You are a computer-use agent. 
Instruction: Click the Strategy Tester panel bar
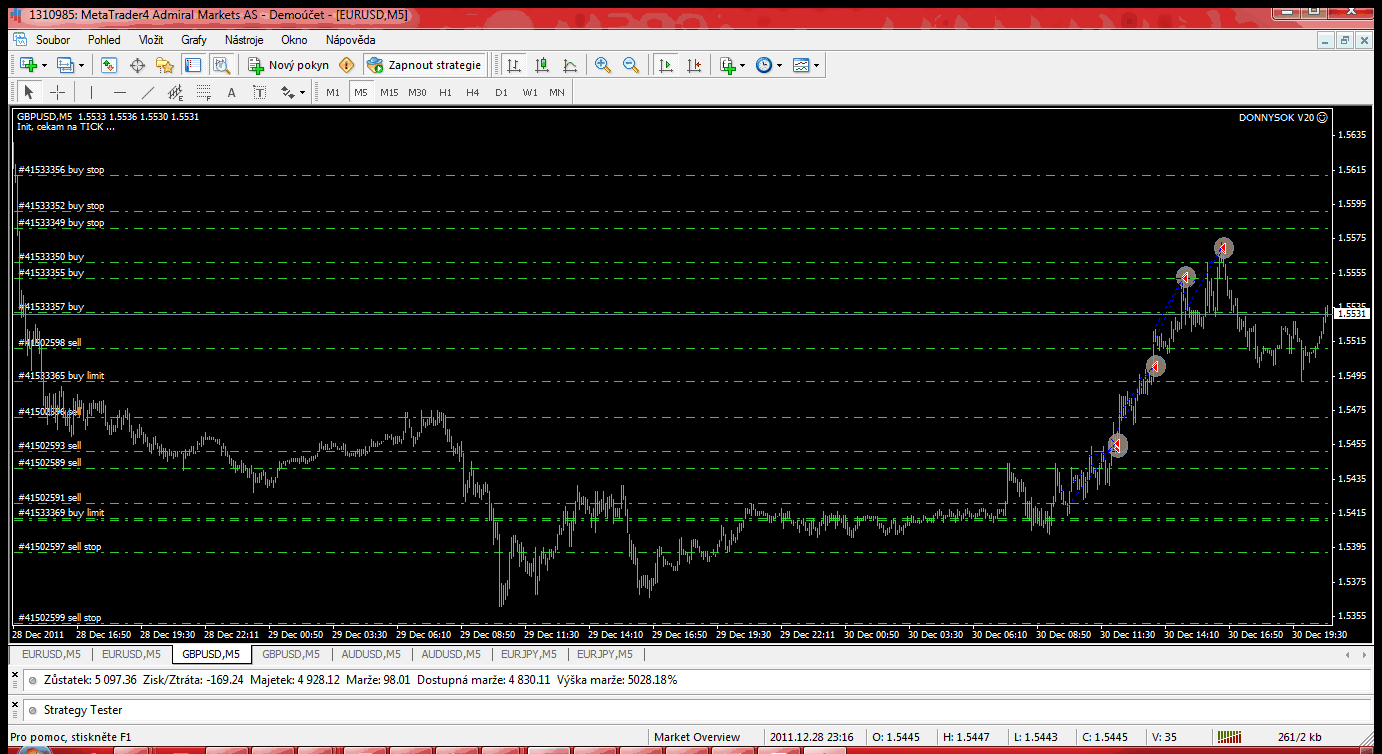83,710
